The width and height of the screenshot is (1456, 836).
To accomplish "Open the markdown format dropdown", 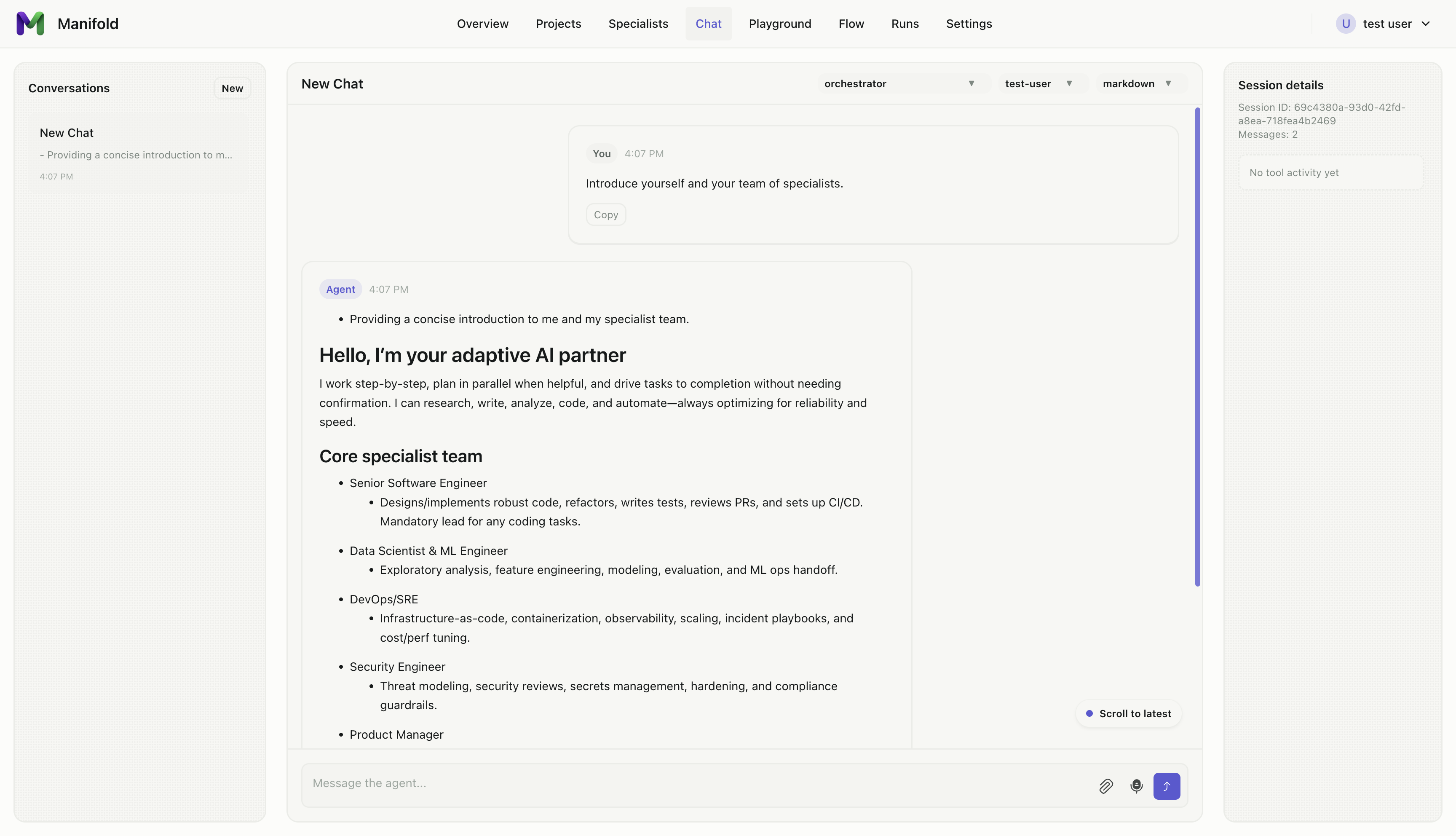I will pos(1138,83).
